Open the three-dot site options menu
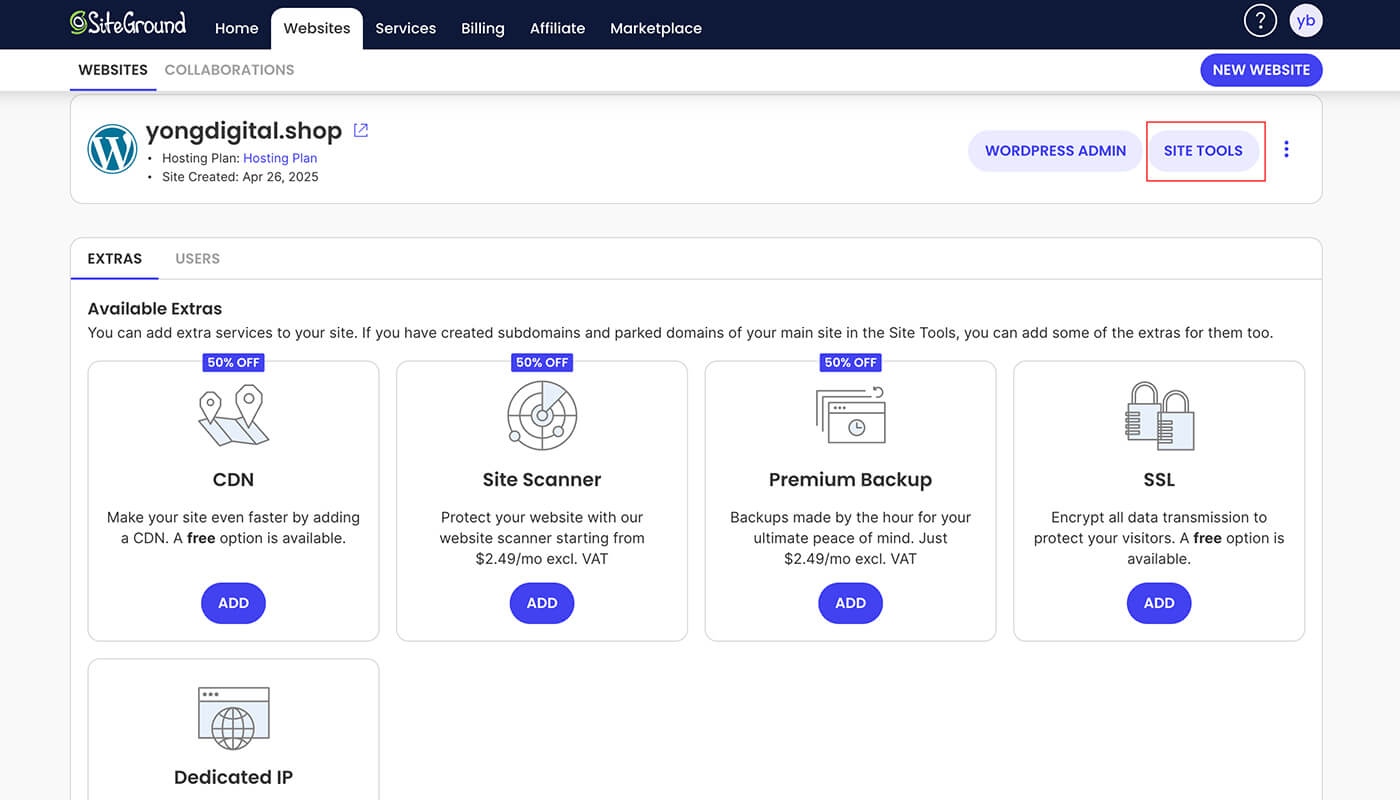 tap(1286, 150)
